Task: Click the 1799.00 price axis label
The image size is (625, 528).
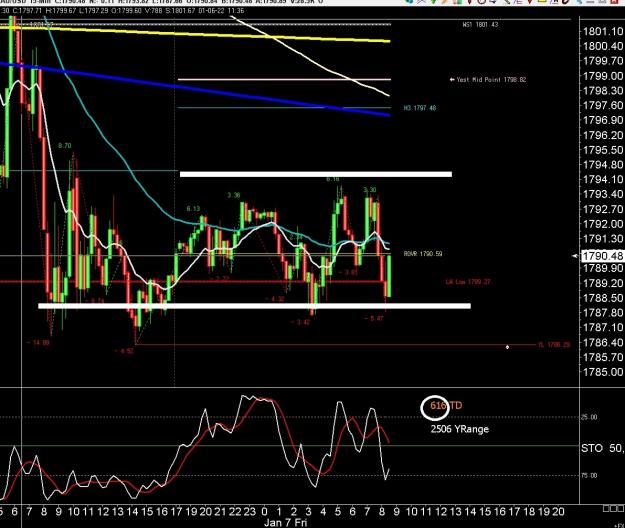Action: [603, 76]
